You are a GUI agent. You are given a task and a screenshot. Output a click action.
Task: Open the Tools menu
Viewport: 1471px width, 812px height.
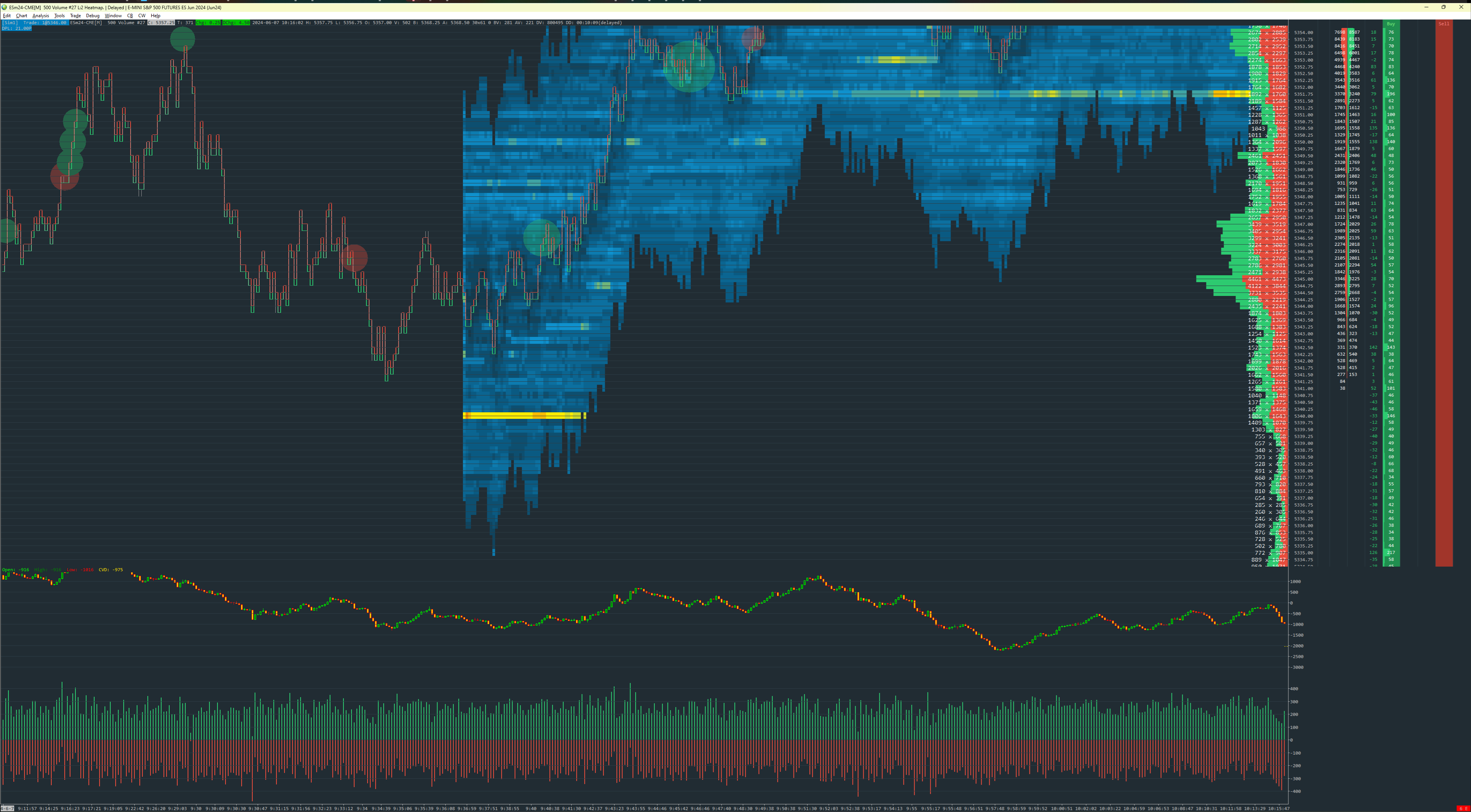[59, 16]
